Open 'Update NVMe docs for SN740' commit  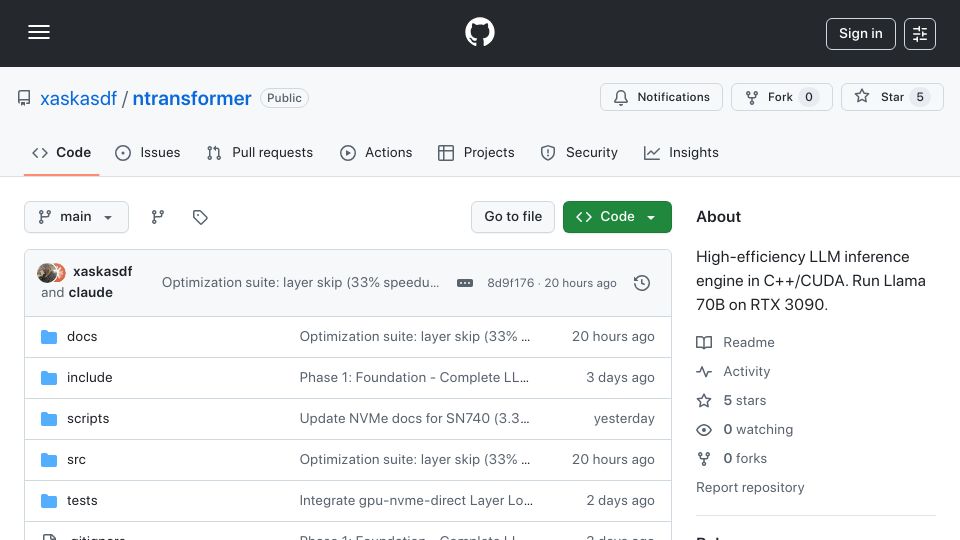[414, 419]
